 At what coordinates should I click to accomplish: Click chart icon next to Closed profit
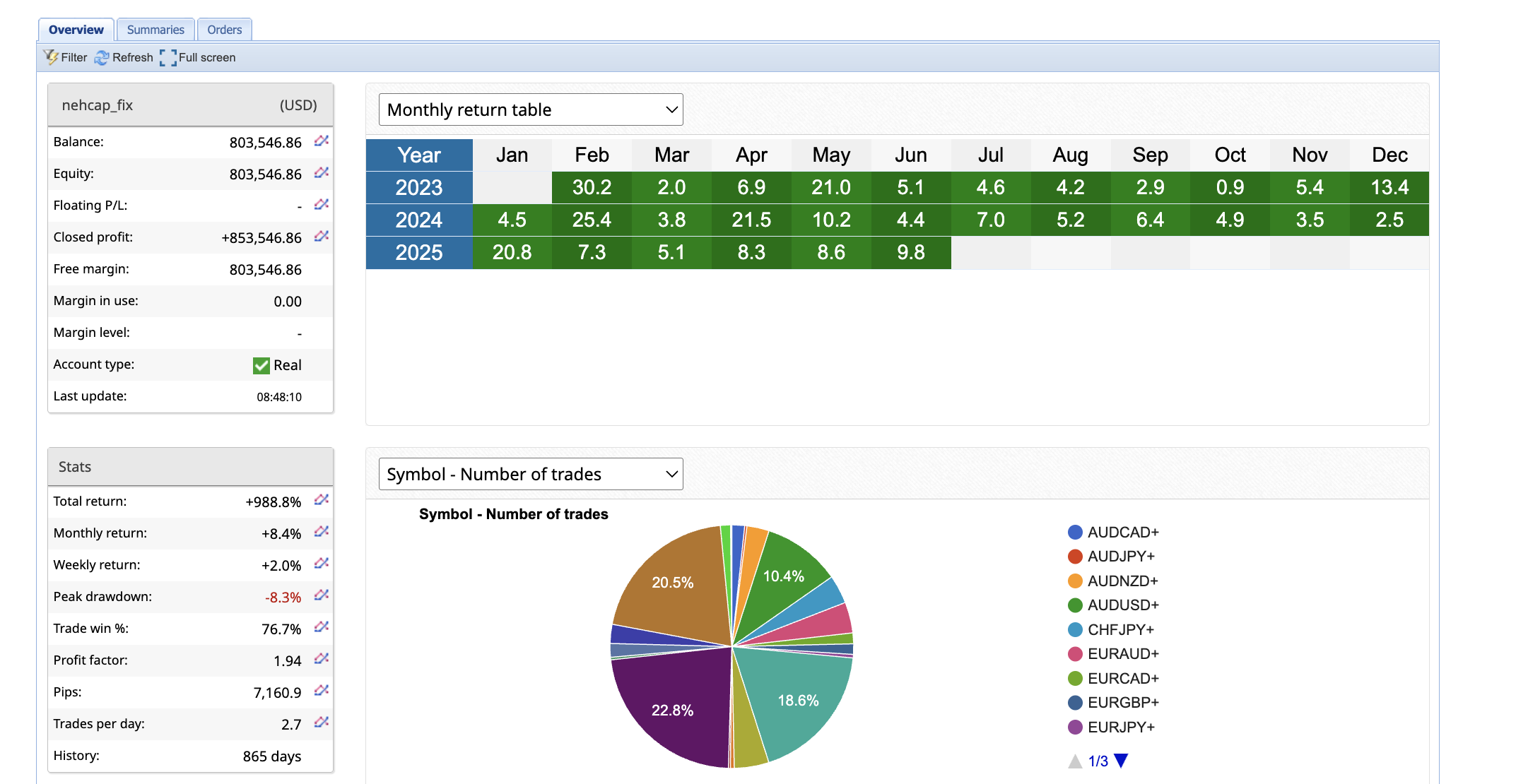pos(322,237)
